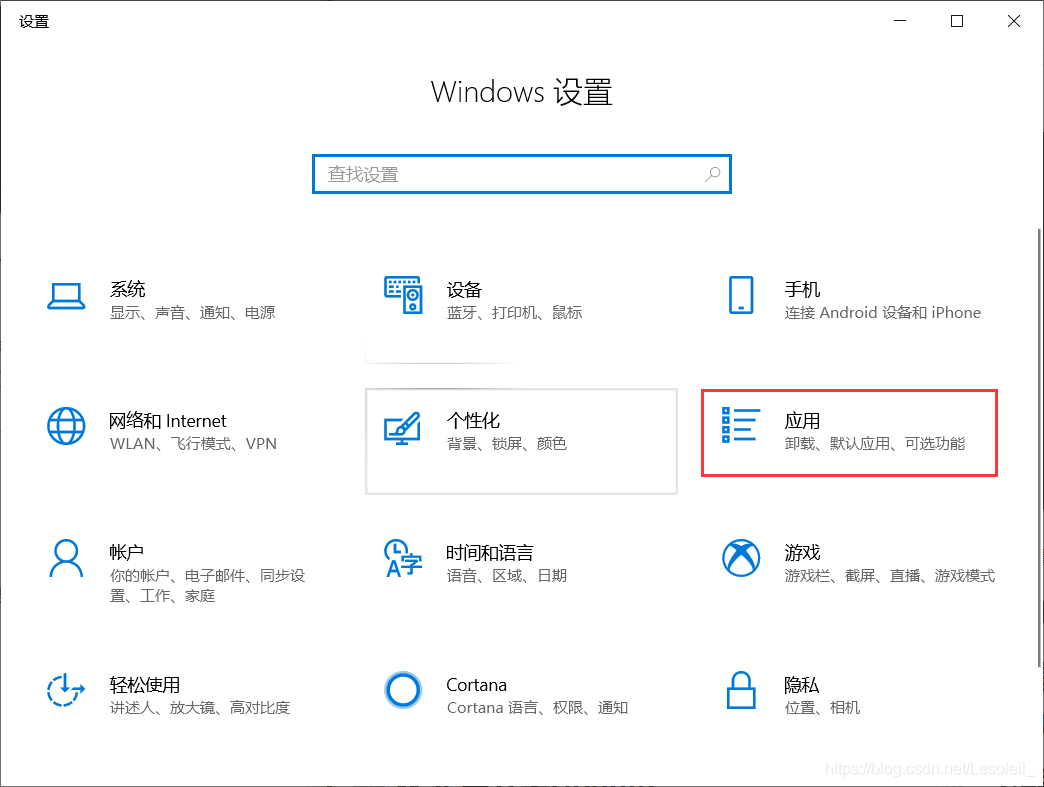The height and width of the screenshot is (787, 1044).
Task: Click the text 位置、相机
Action: (822, 707)
